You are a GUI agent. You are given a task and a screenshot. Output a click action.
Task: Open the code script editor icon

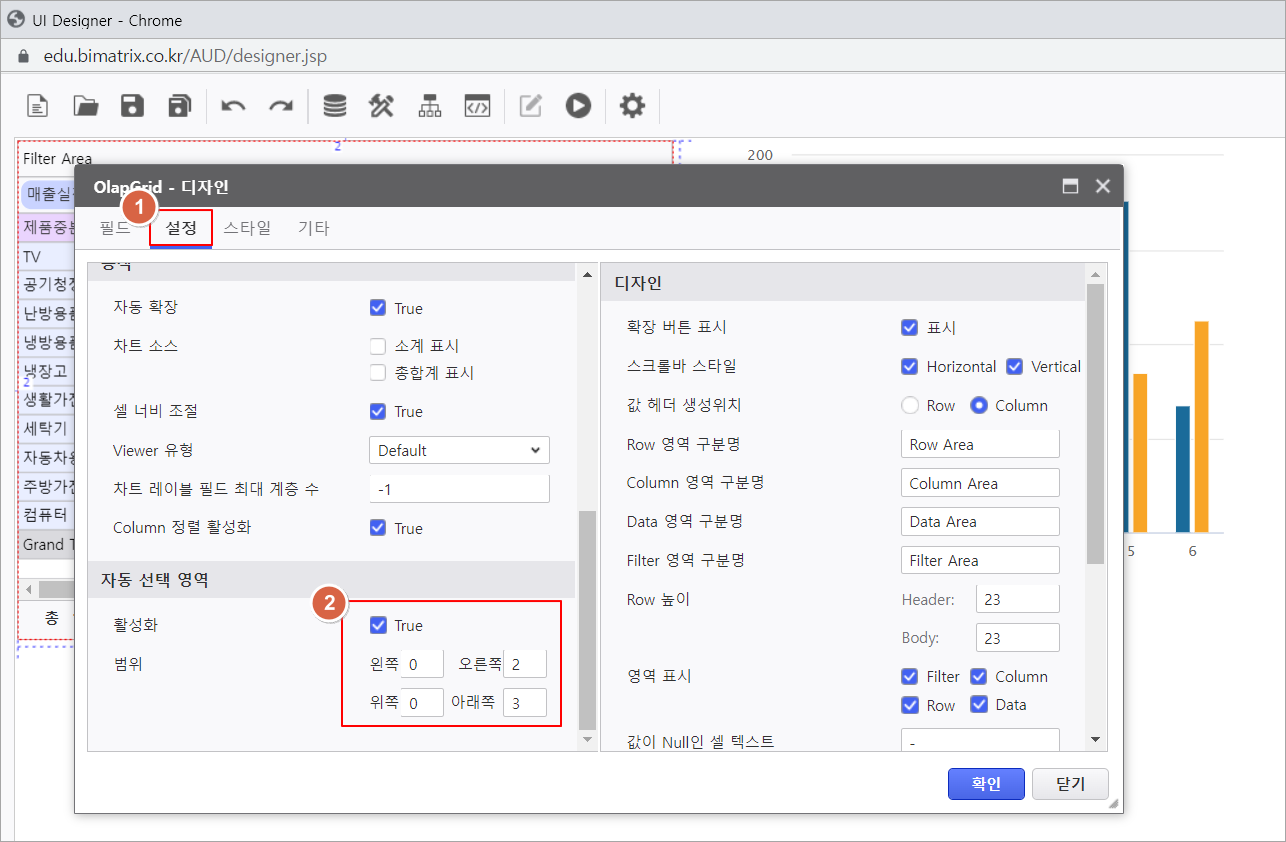coord(477,105)
